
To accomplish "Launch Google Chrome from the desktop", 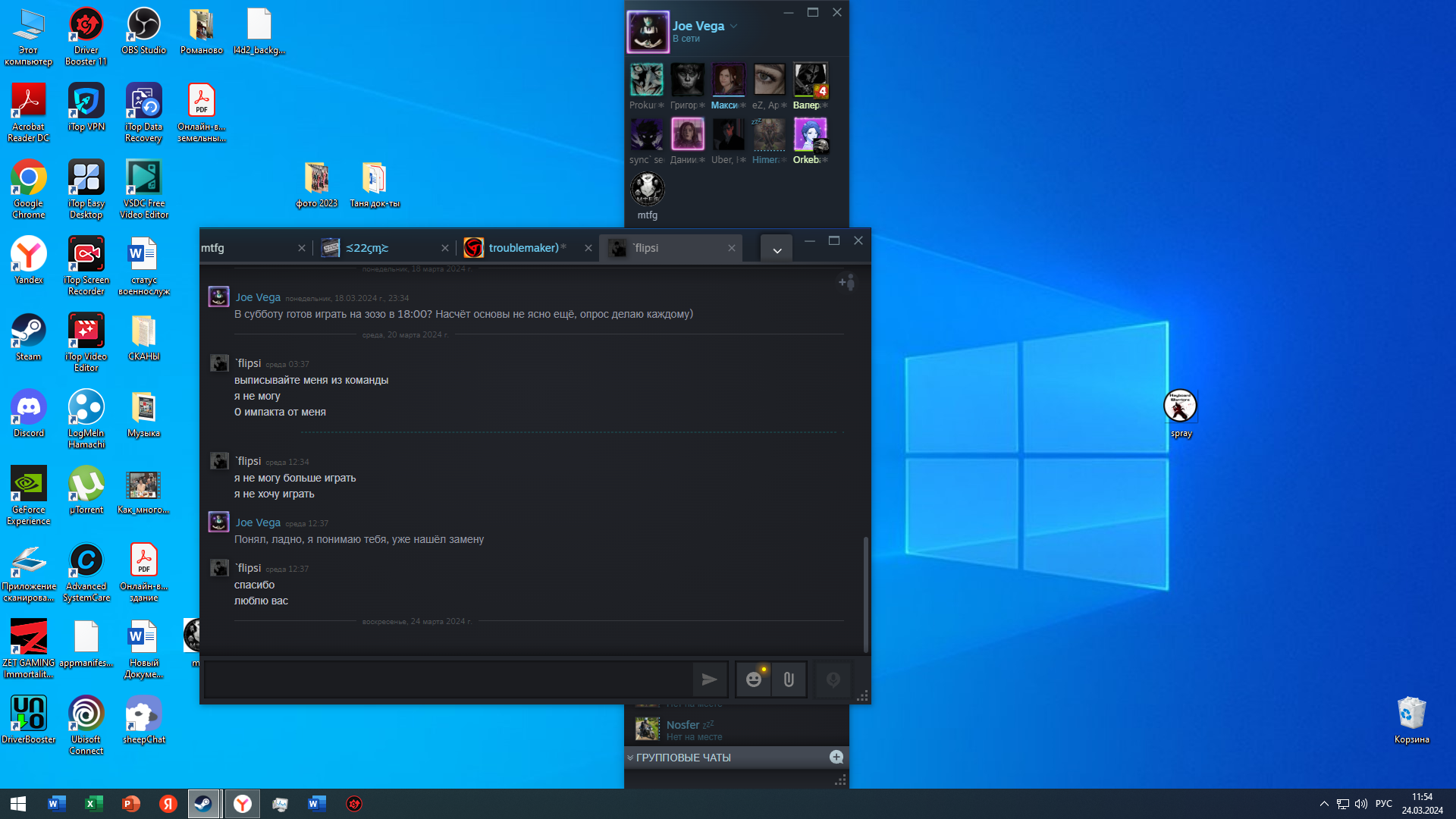I will tap(29, 190).
